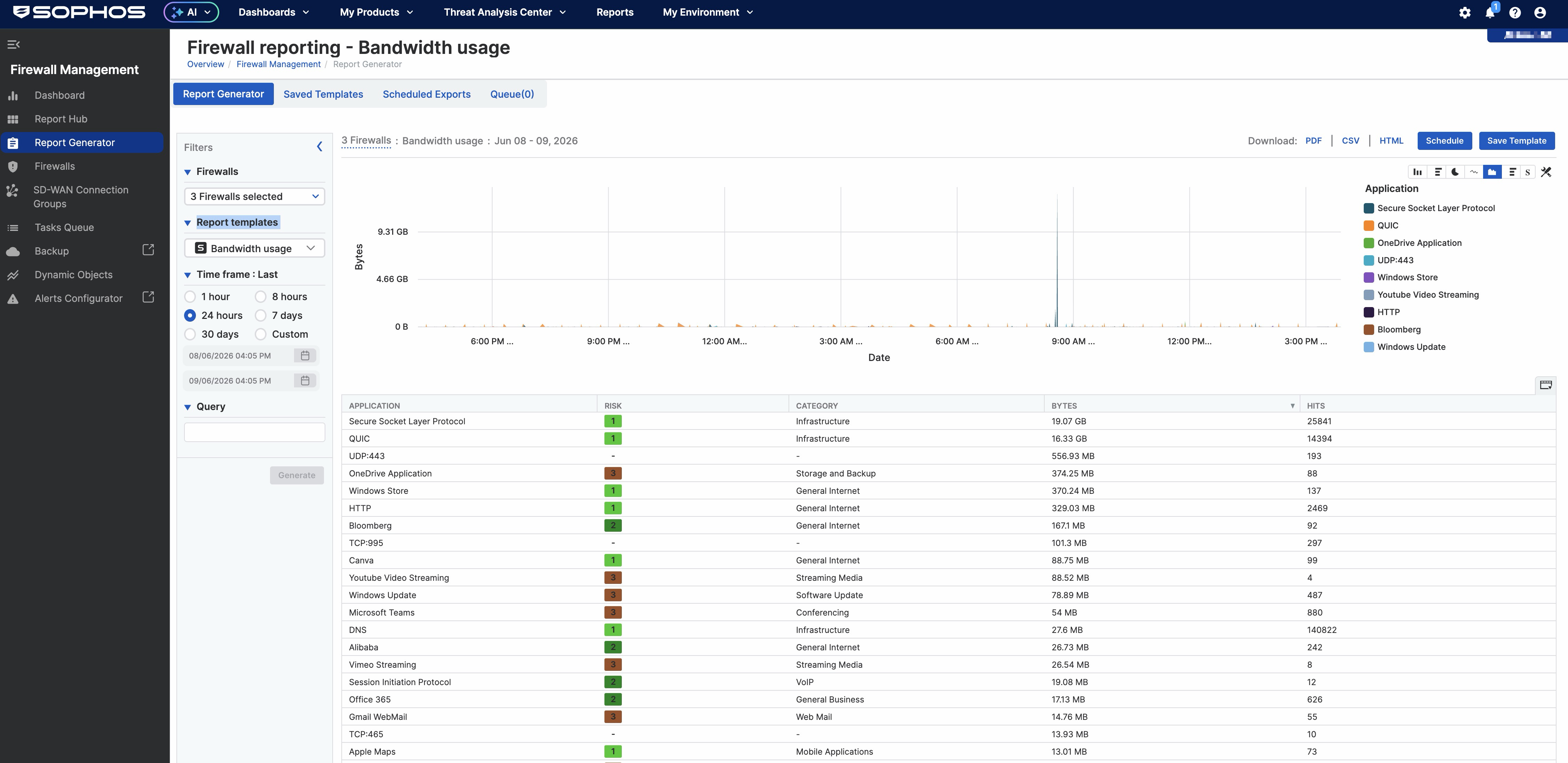Viewport: 1568px width, 763px height.
Task: Open table column settings icon
Action: tap(1545, 385)
